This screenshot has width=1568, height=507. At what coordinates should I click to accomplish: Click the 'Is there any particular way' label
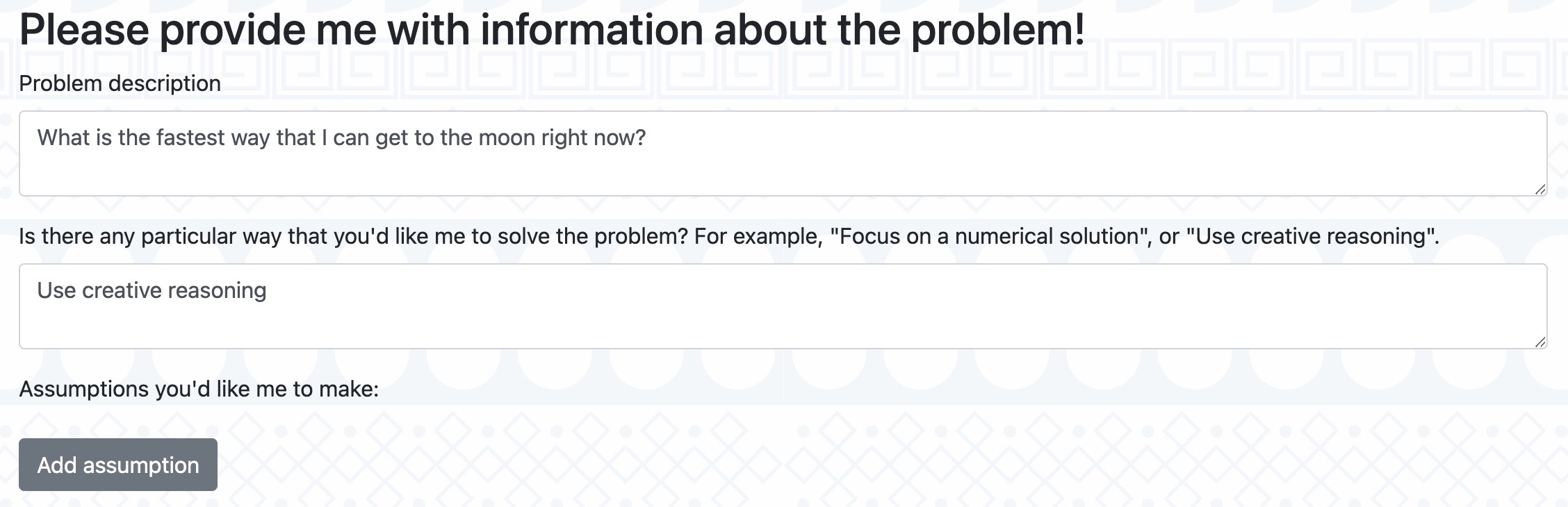tap(729, 236)
